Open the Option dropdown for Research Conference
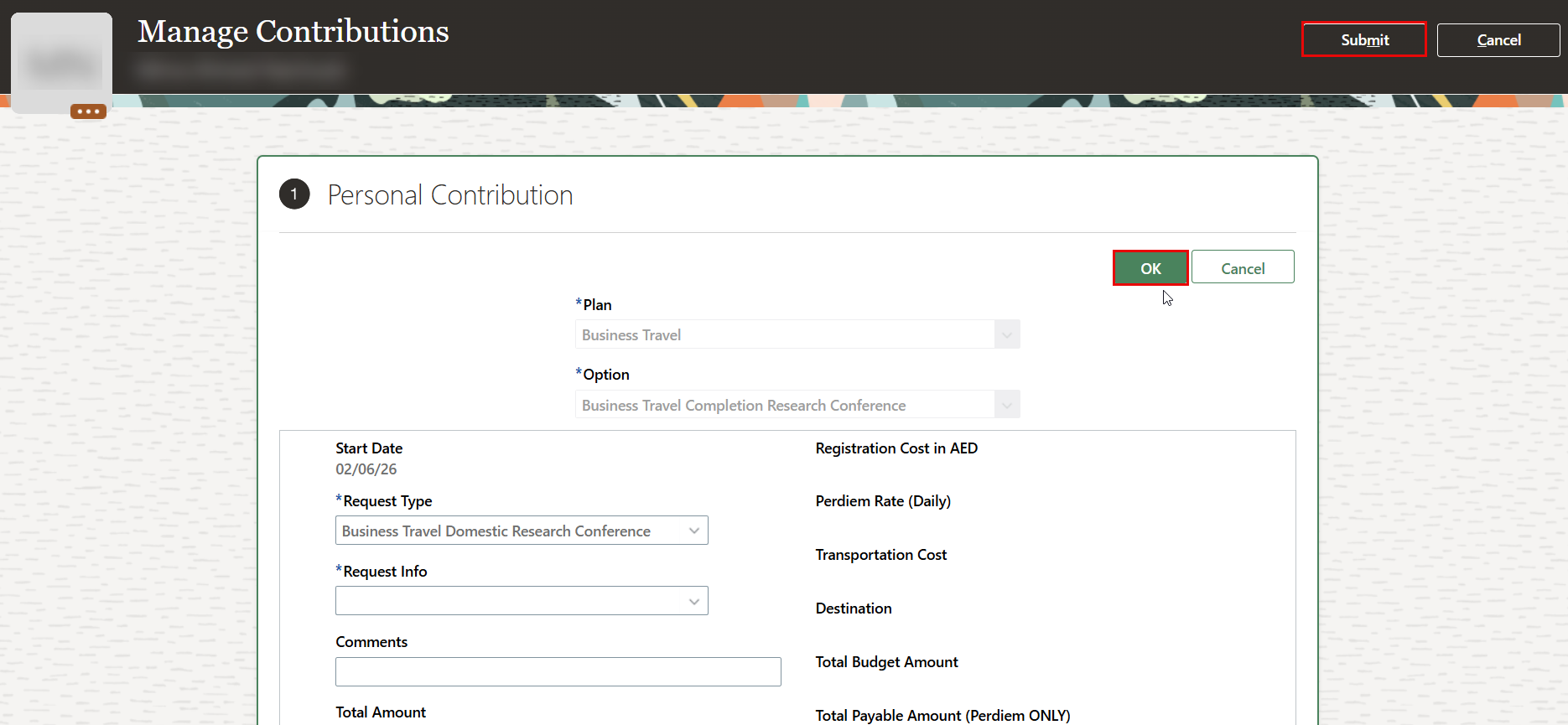The height and width of the screenshot is (725, 1568). pyautogui.click(x=797, y=405)
